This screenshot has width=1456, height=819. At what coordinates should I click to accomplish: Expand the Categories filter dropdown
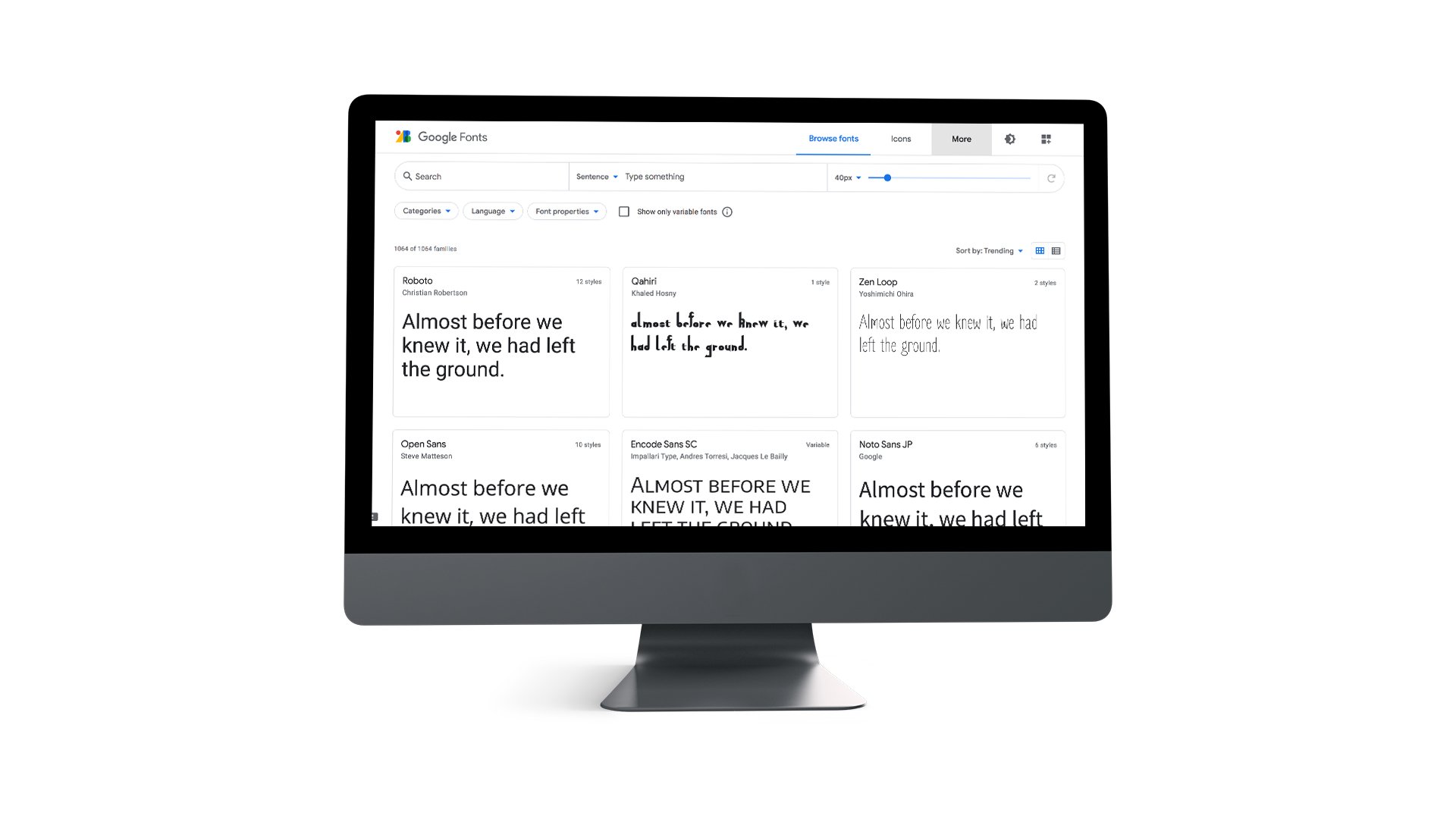[425, 211]
